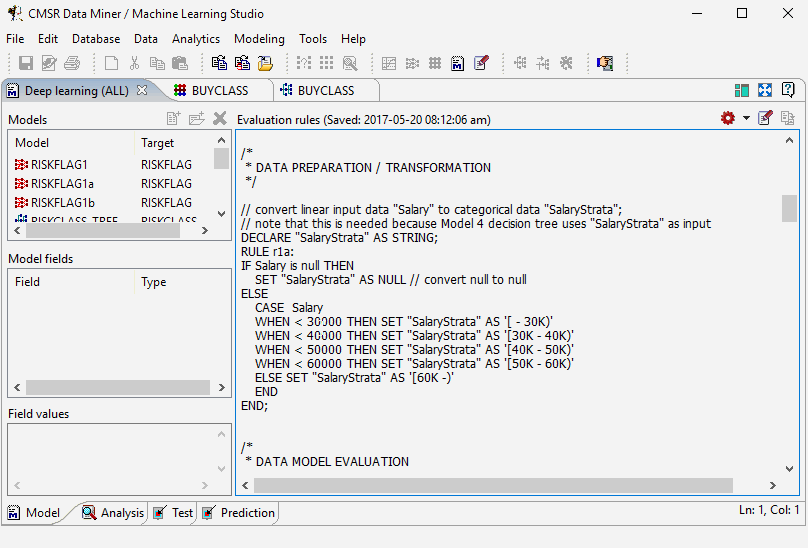Click the greyed copy icon above the editor
This screenshot has width=808, height=548.
click(x=787, y=118)
